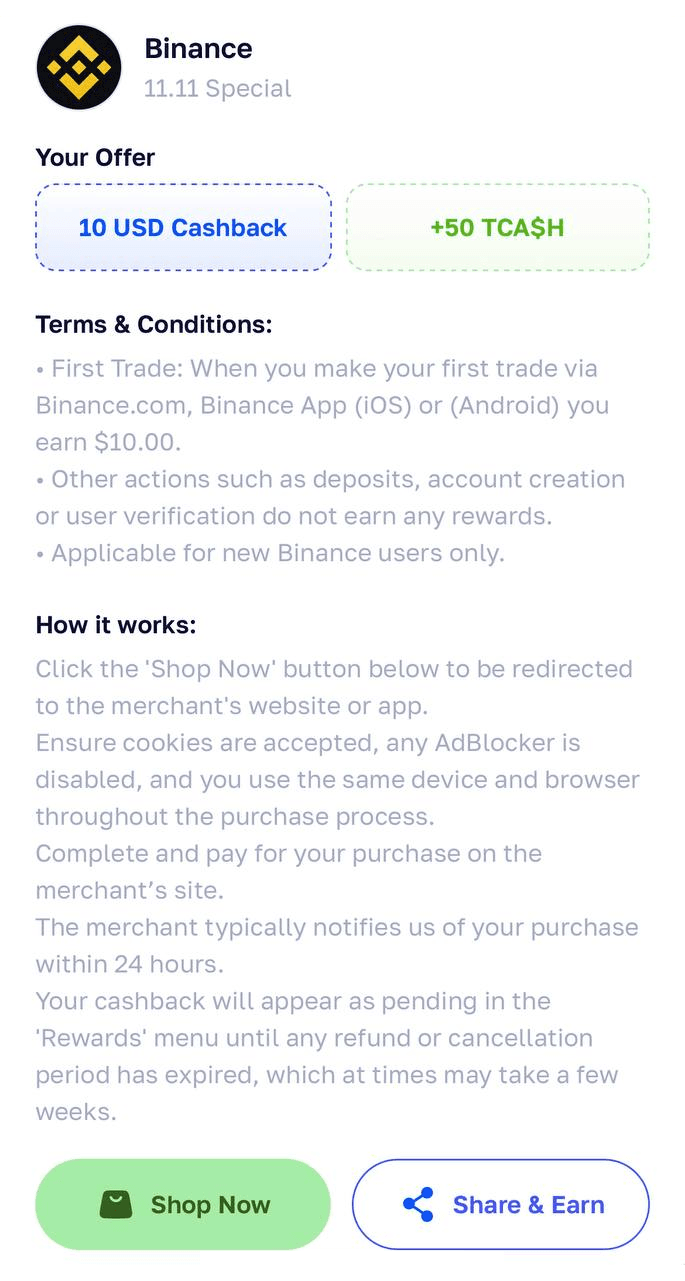The height and width of the screenshot is (1281, 685).
Task: Select the Binance merchant title
Action: [x=198, y=48]
